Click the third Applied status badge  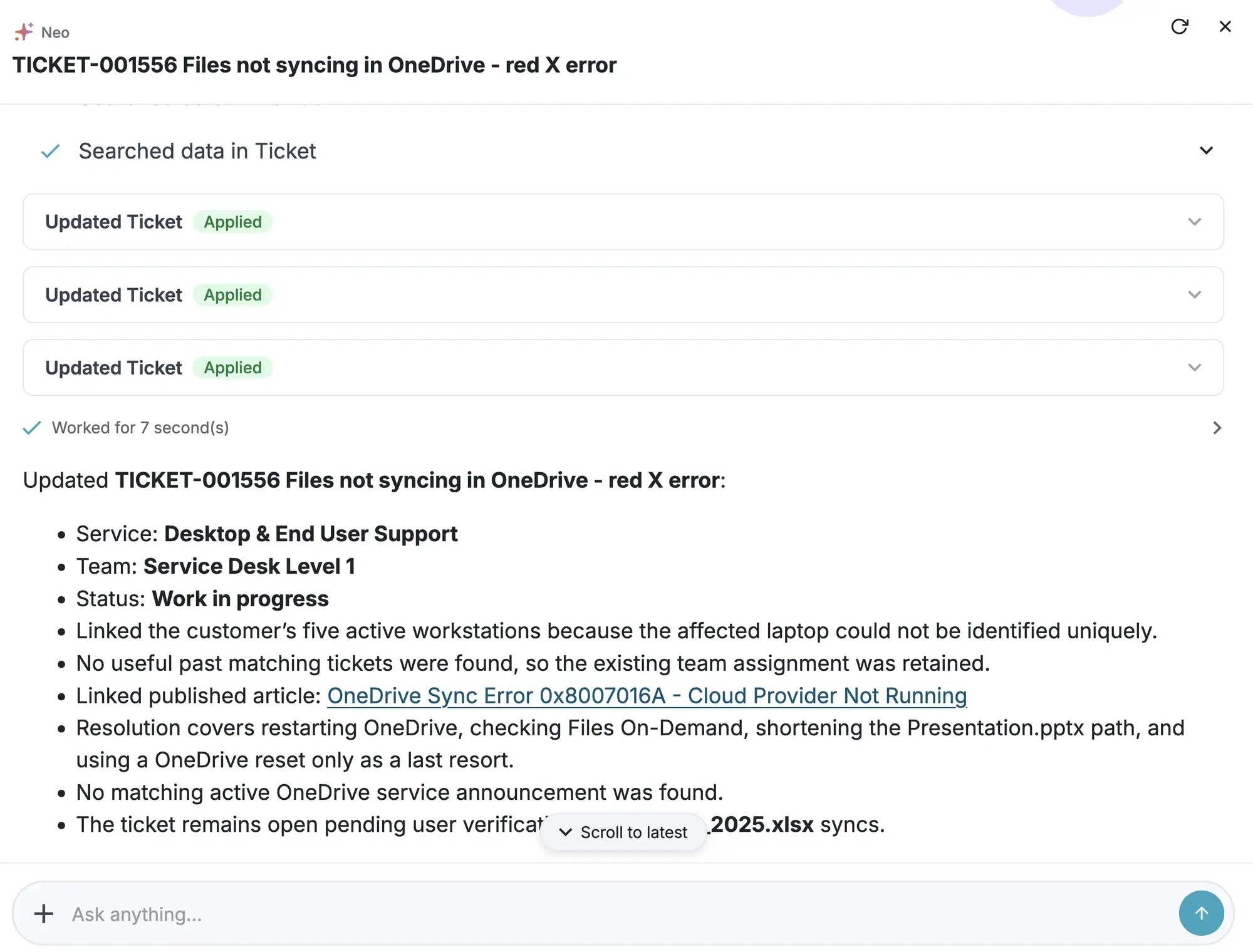click(x=232, y=368)
